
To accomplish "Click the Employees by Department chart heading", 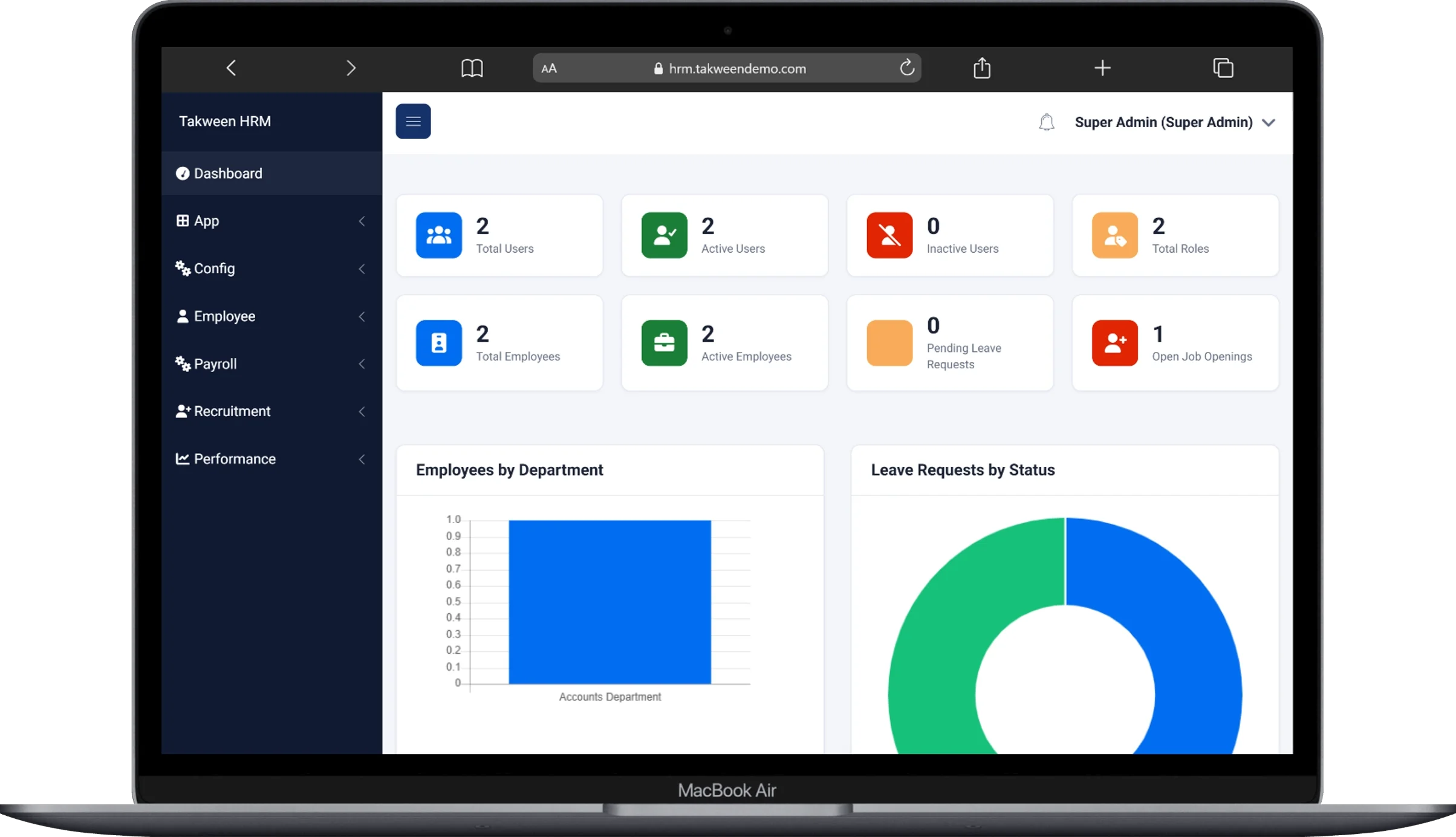I will tap(509, 470).
